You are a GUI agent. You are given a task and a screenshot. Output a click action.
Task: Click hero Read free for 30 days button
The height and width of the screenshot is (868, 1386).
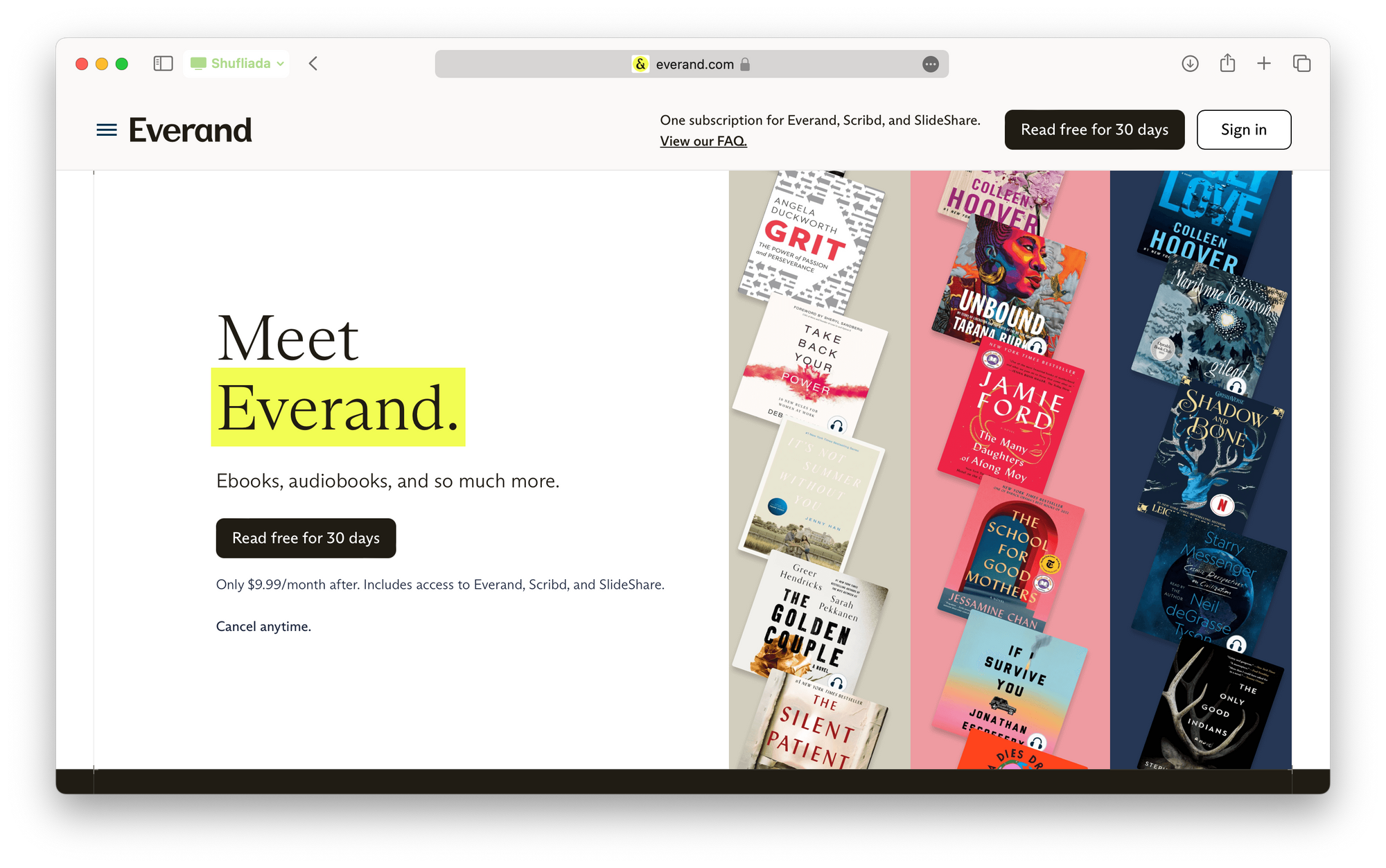click(x=306, y=538)
